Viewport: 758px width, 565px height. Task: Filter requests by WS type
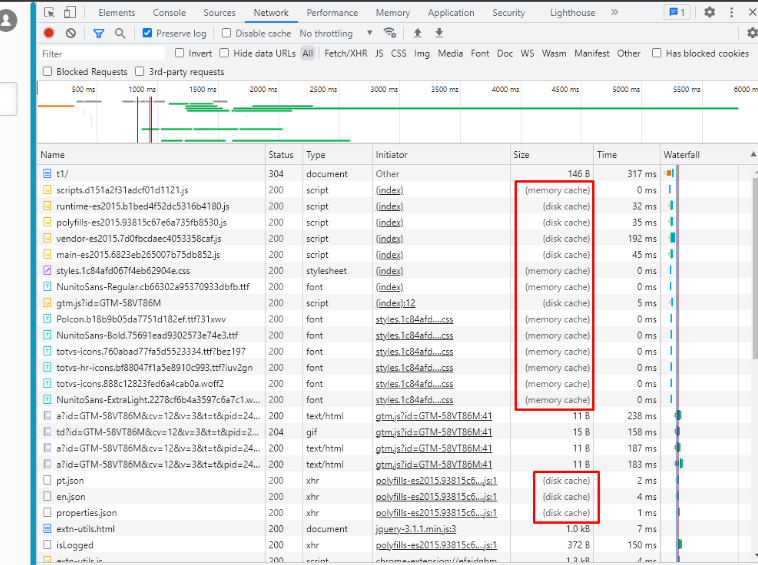point(527,53)
